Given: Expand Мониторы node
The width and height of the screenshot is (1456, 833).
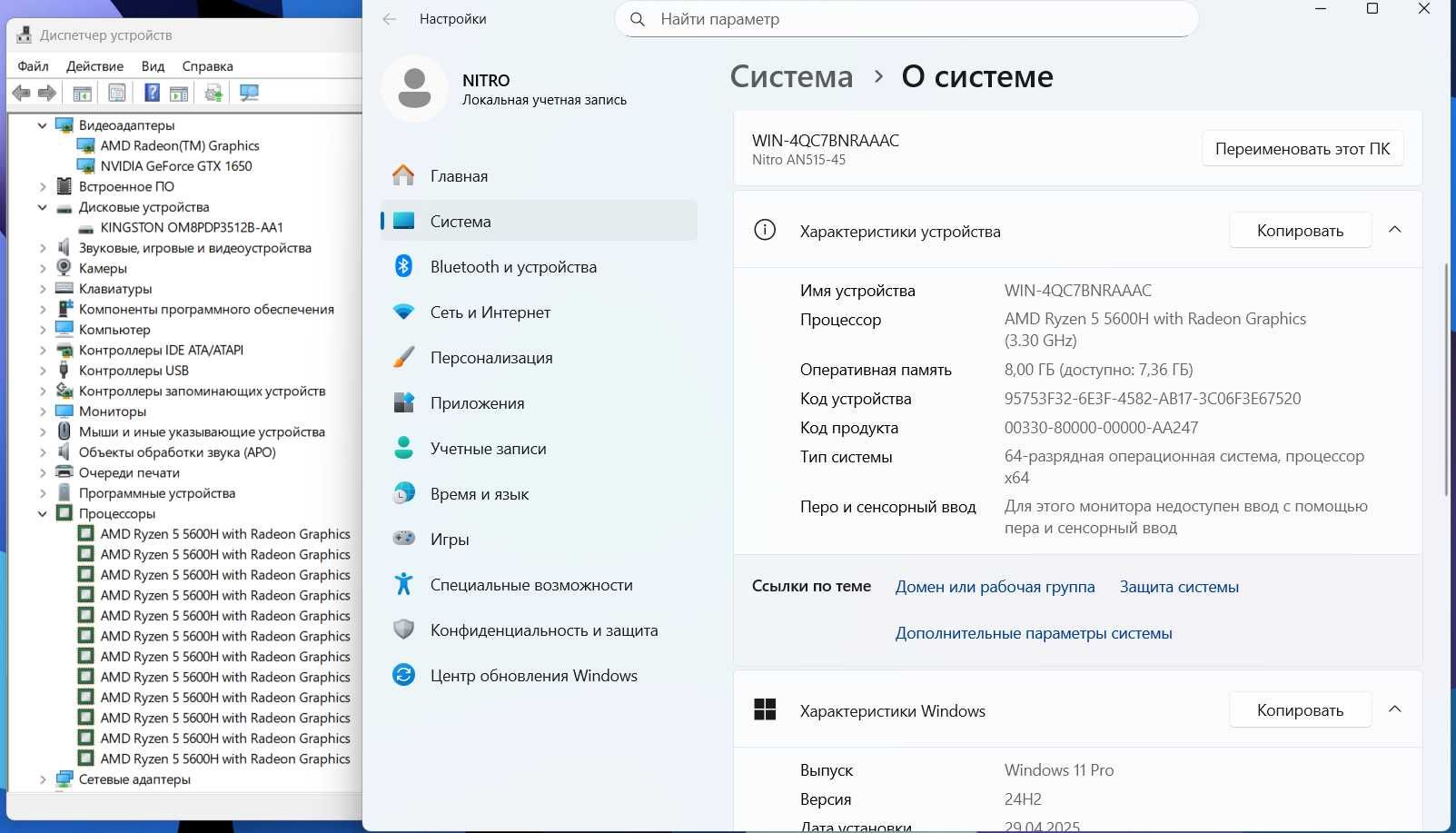Looking at the screenshot, I should [x=42, y=412].
